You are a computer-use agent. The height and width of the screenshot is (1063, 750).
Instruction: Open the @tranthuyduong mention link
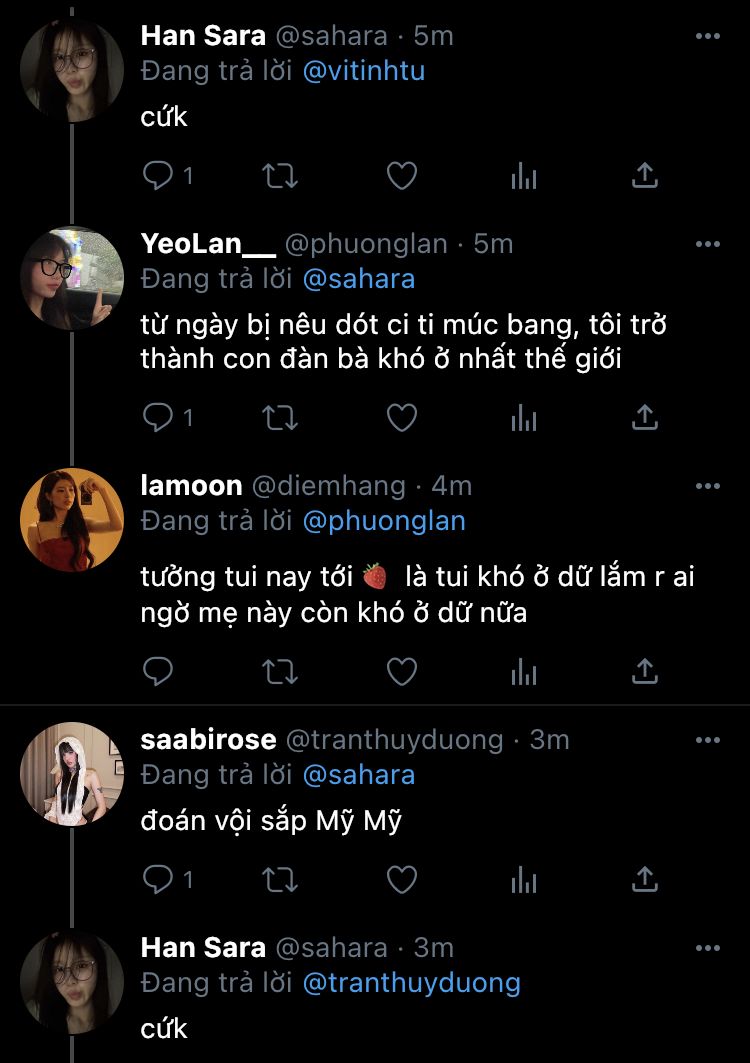point(411,982)
